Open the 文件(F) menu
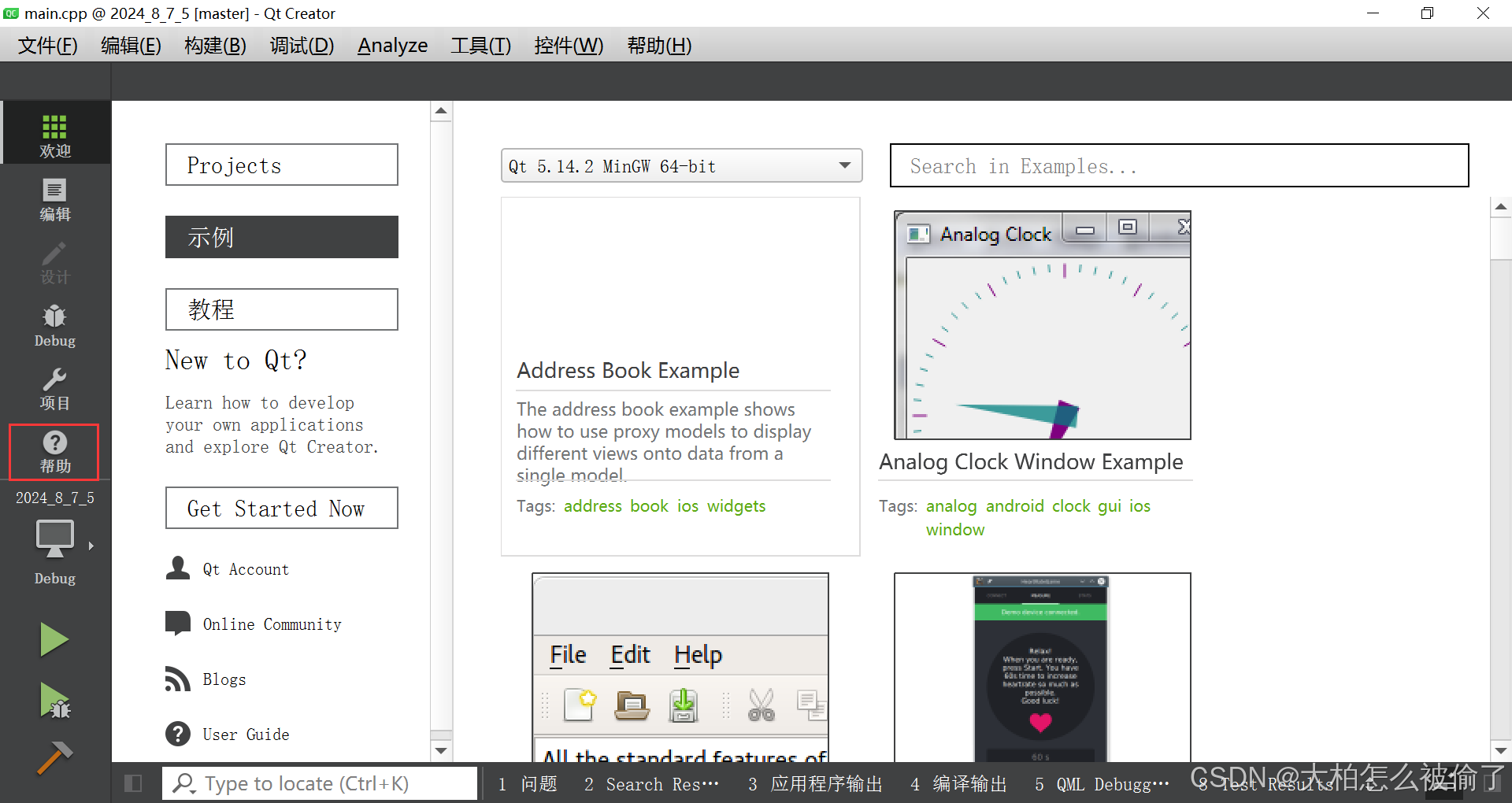The image size is (1512, 803). (47, 46)
